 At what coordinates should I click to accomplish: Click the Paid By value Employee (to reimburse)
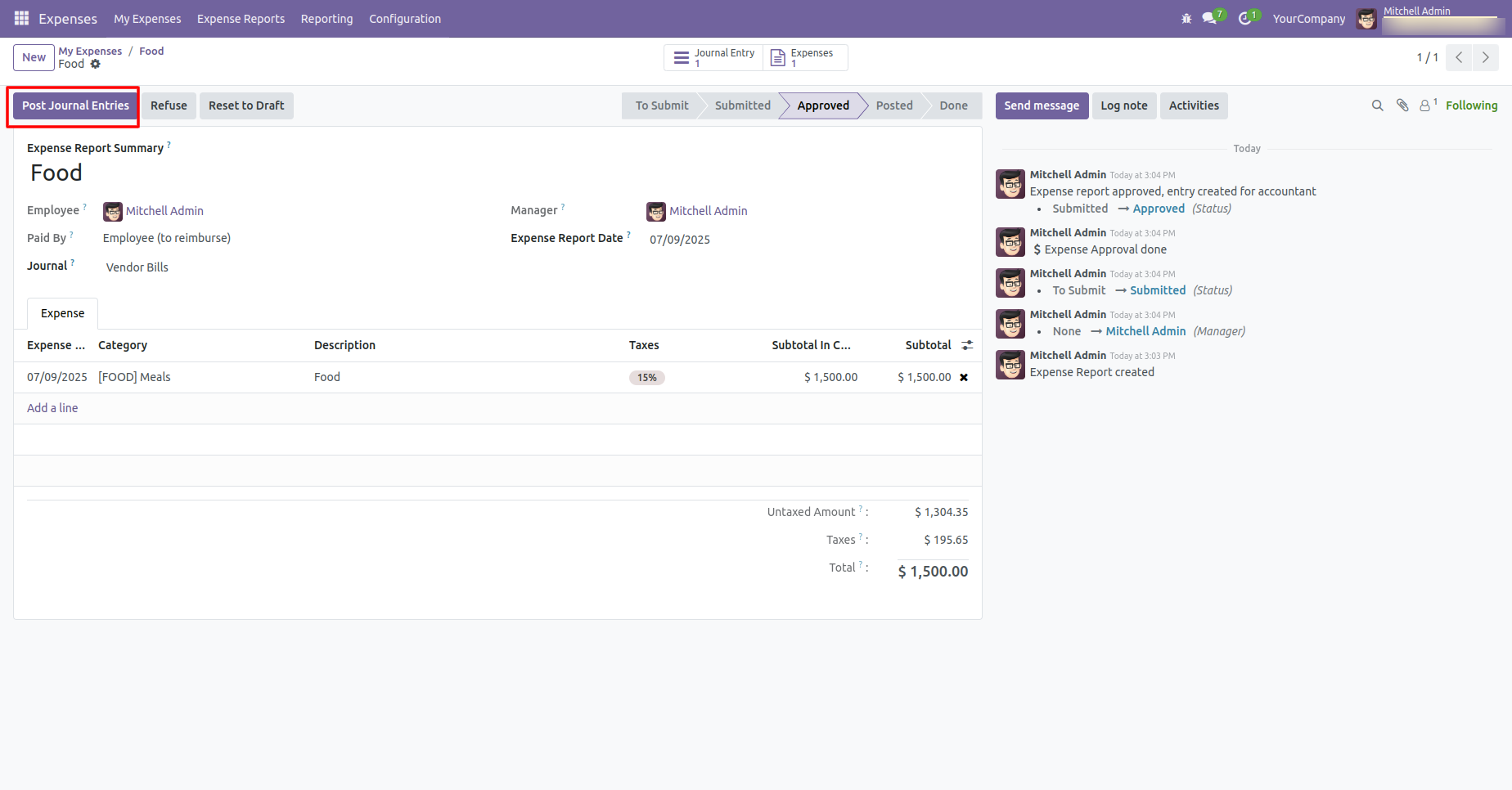pyautogui.click(x=167, y=238)
